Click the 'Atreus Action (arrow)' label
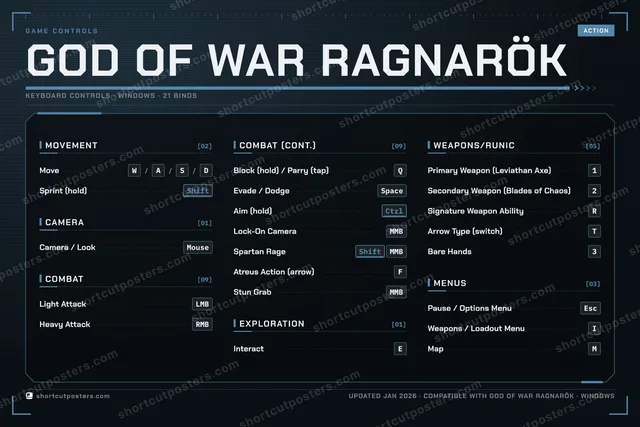Screen dimensions: 640x427 click(274, 272)
